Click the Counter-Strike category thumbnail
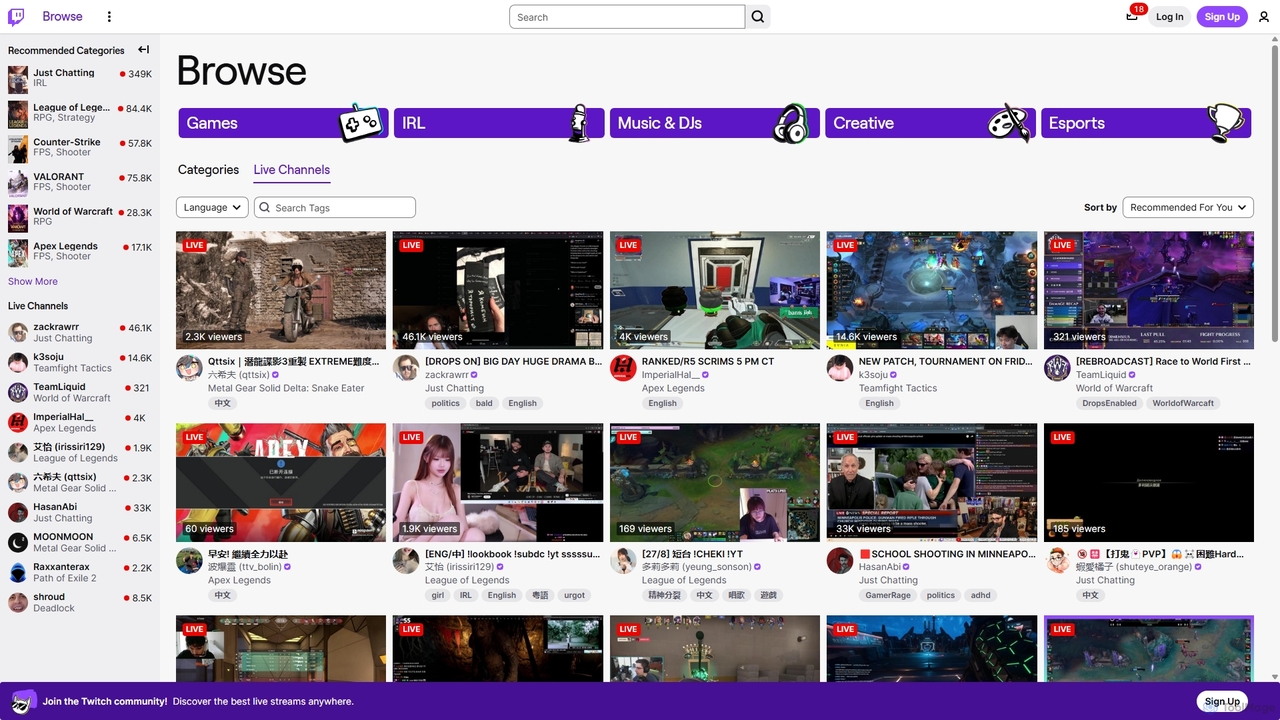1280x720 pixels. (x=18, y=149)
